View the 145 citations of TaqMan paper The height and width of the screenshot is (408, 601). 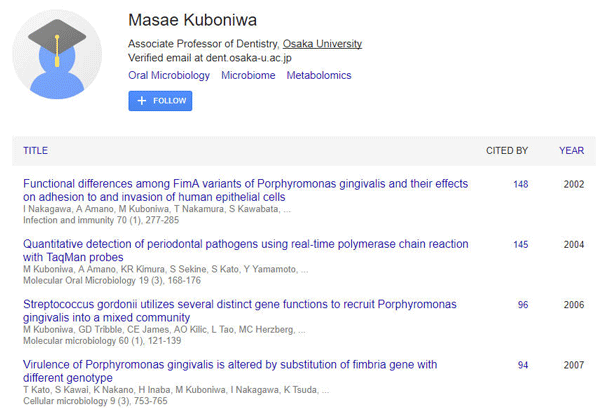coord(521,245)
